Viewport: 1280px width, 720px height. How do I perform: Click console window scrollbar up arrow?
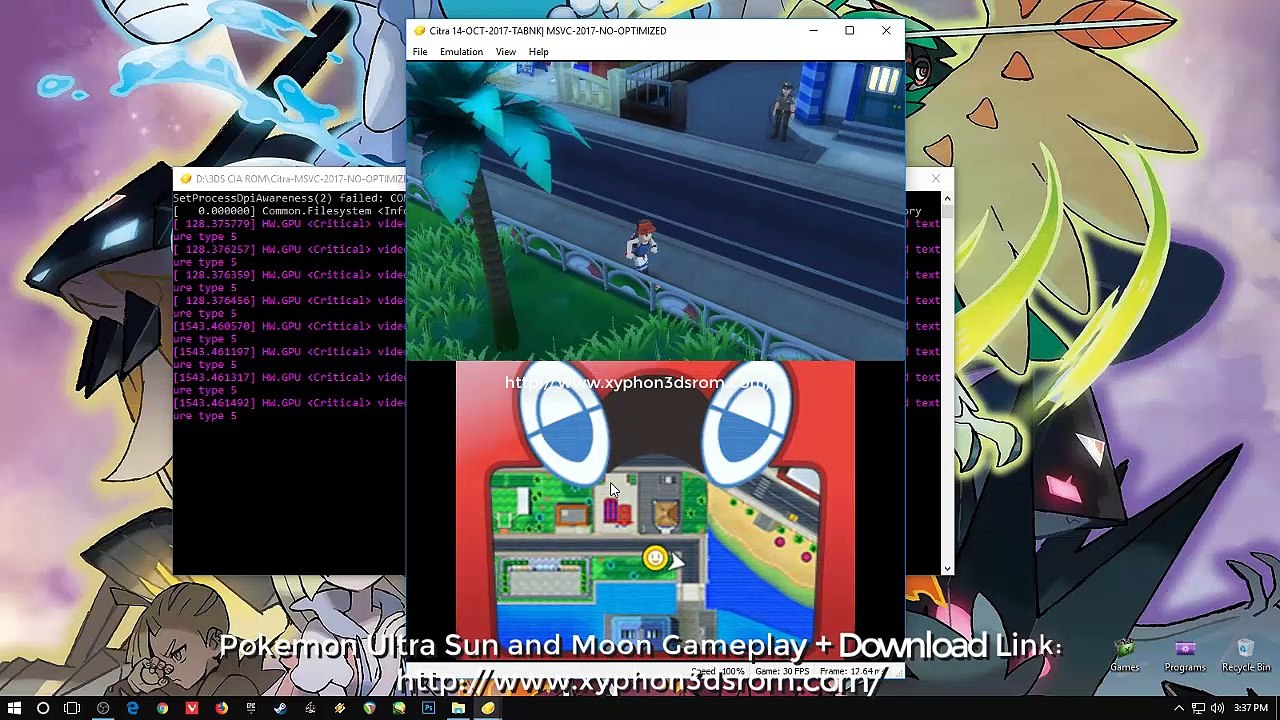(947, 198)
